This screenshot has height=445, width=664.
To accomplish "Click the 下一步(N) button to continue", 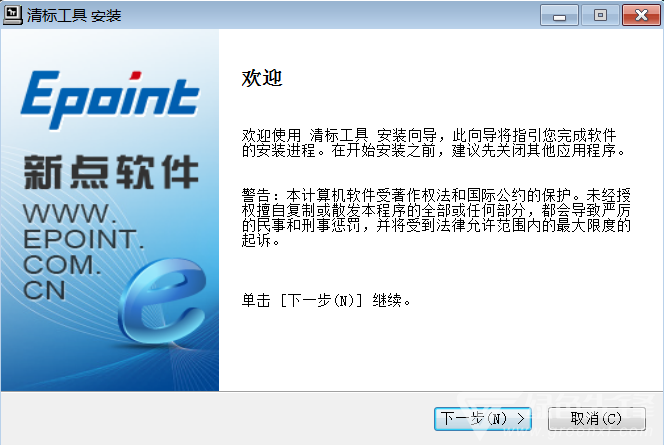I will coord(483,419).
